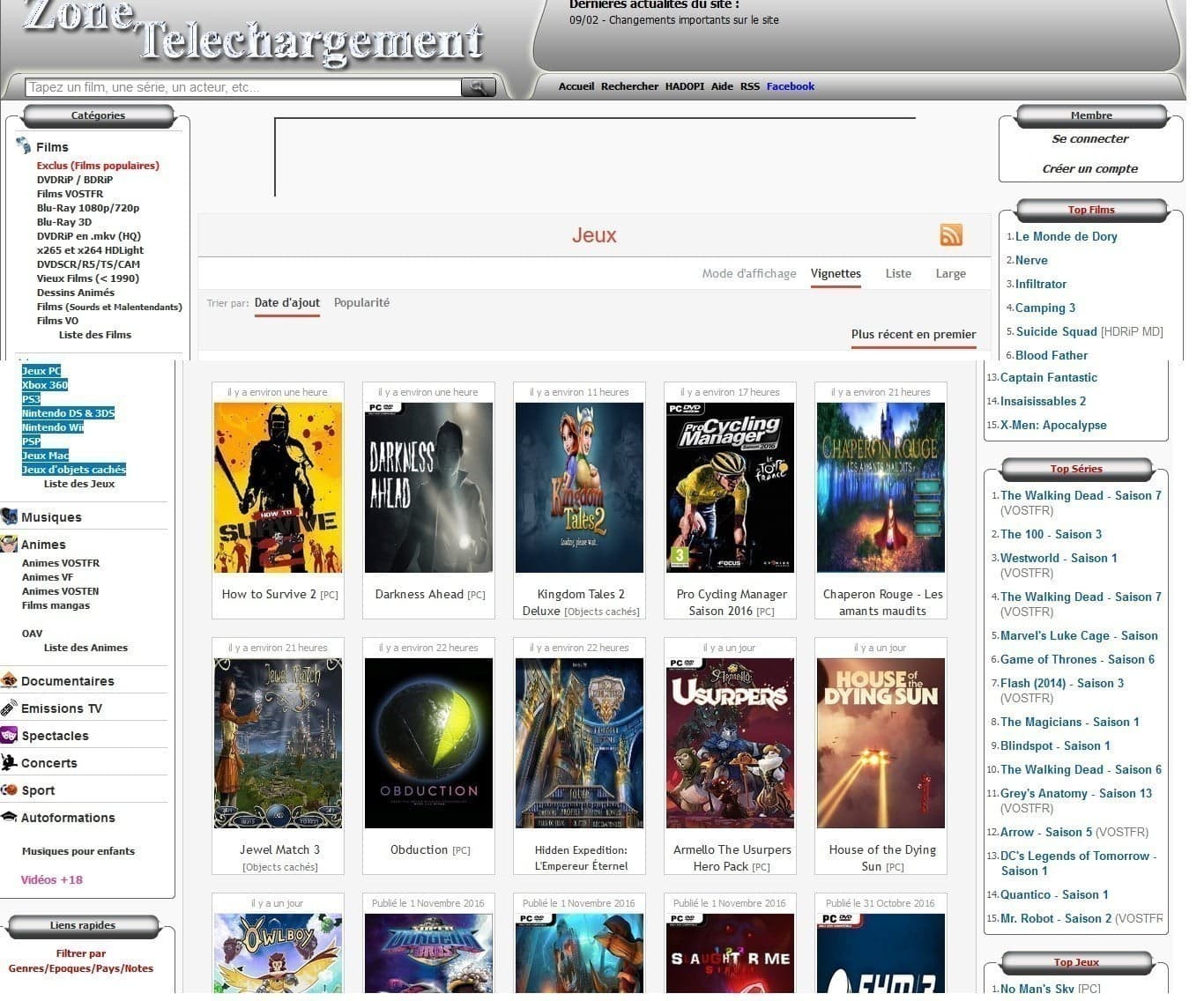Open Game of Thrones - Saison 6
This screenshot has height=1001, width=1204.
click(1077, 659)
